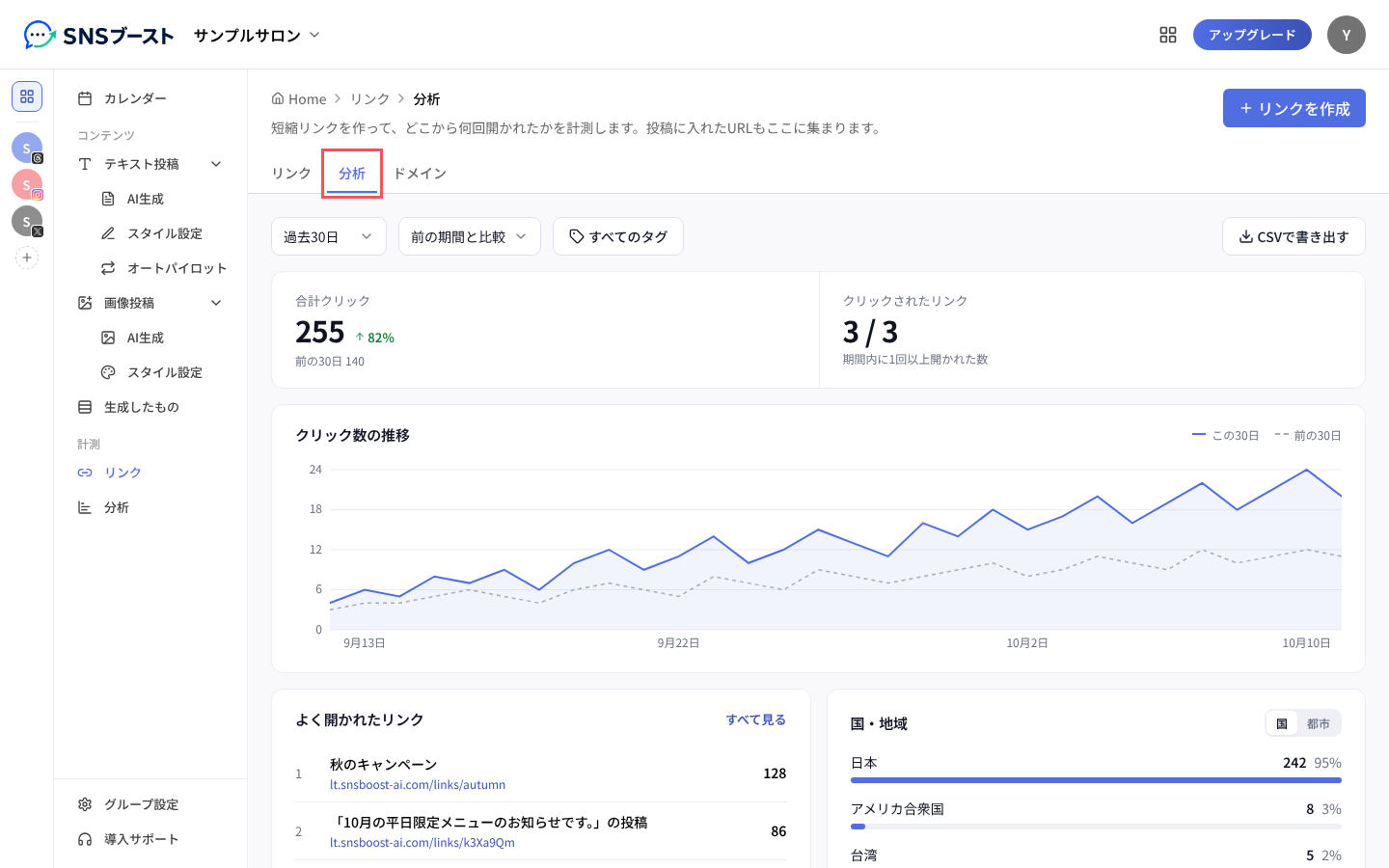
Task: Open 導入サポート
Action: coord(150,839)
